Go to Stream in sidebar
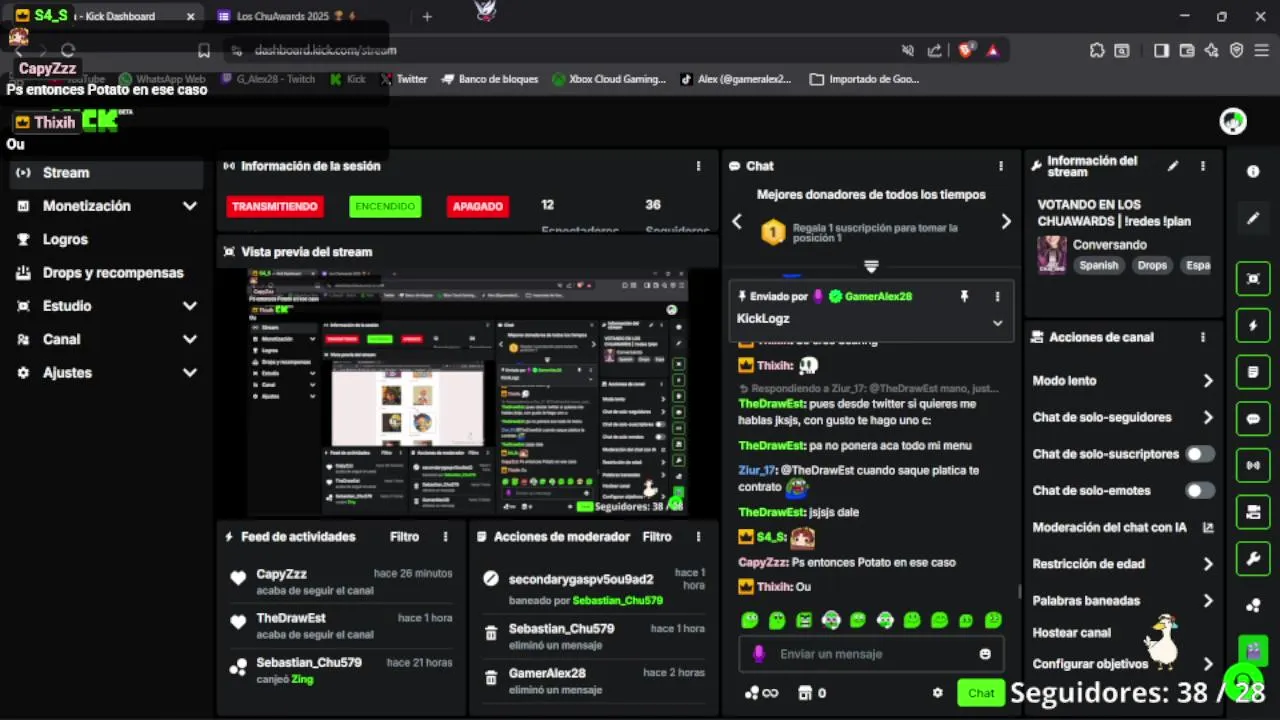The image size is (1280, 720). tap(106, 173)
